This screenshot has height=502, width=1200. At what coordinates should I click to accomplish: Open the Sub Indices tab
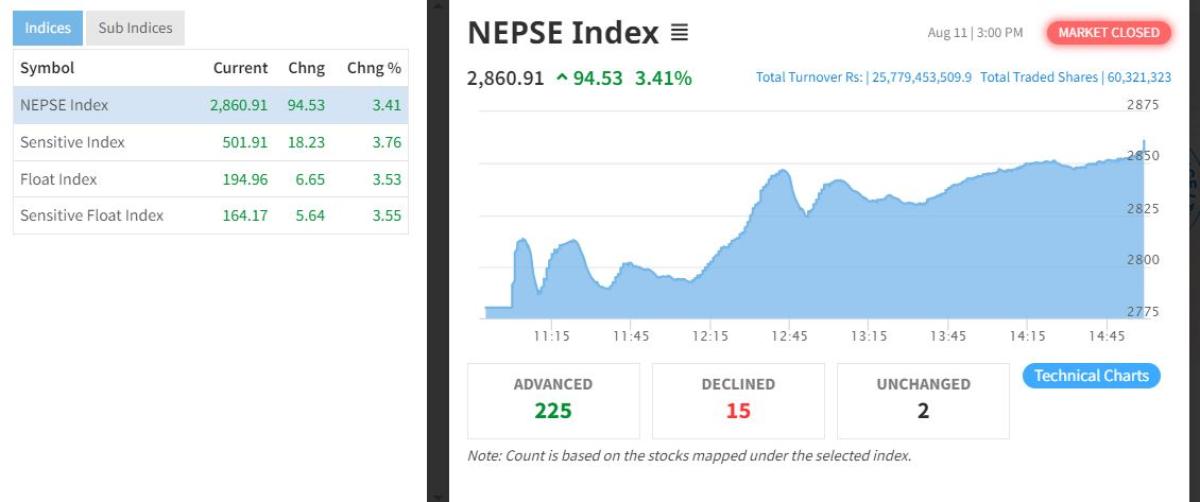coord(135,28)
